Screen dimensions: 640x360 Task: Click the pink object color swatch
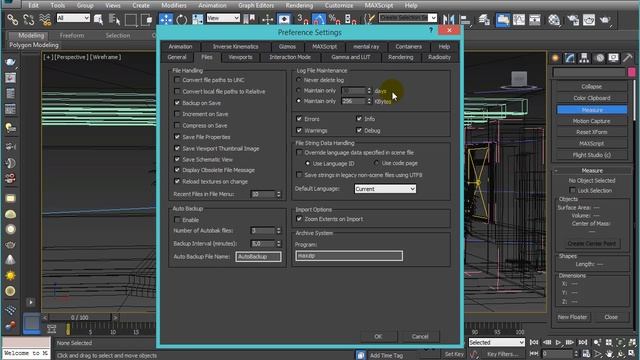coord(631,72)
